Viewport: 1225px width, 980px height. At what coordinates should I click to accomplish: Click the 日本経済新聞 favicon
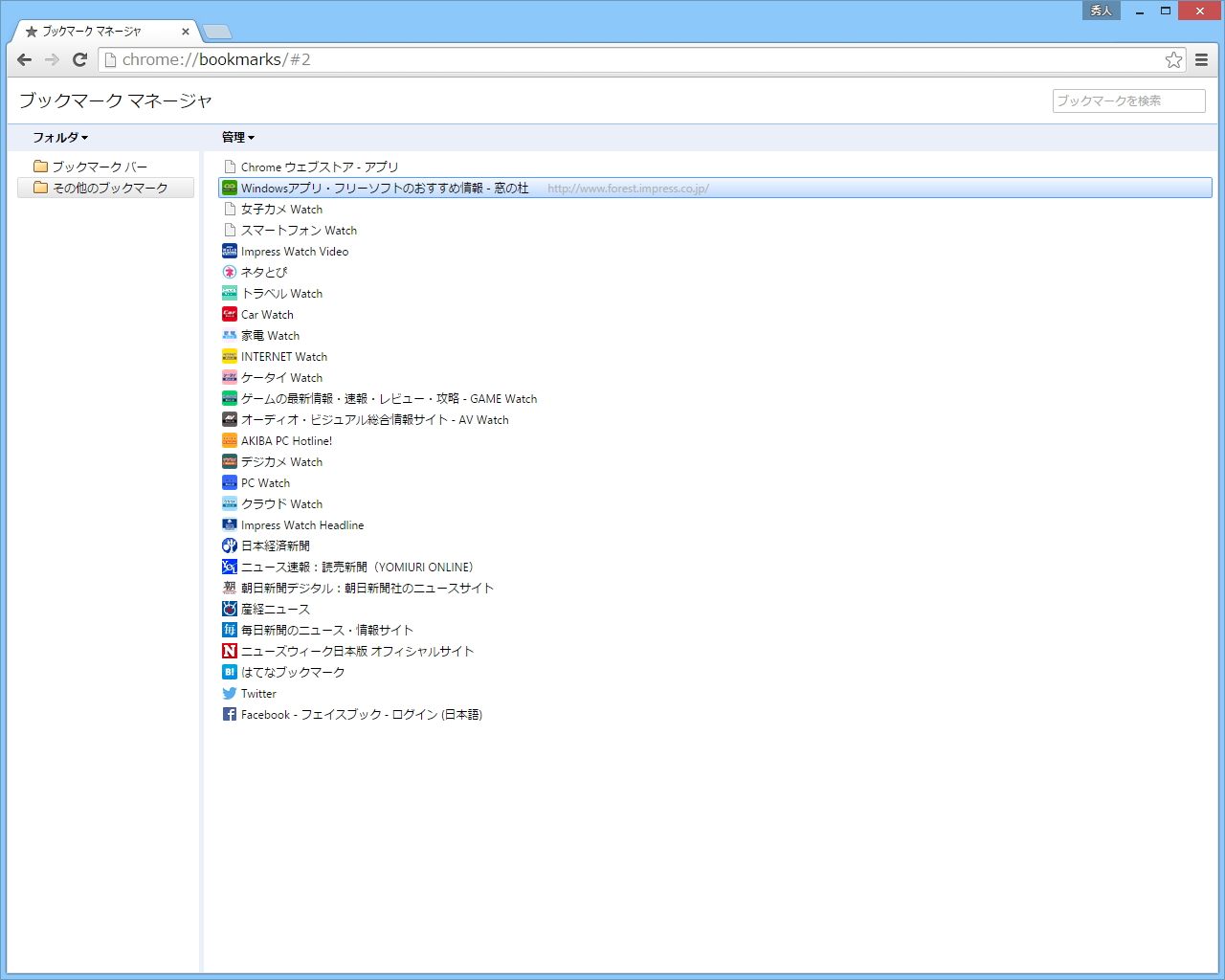pos(230,546)
